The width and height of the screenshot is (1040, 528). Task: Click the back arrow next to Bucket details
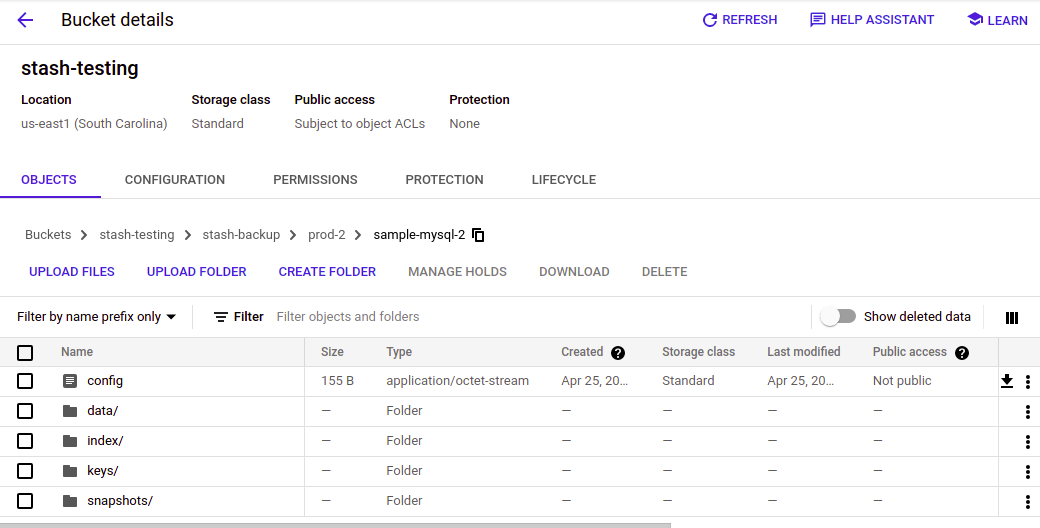pyautogui.click(x=25, y=20)
